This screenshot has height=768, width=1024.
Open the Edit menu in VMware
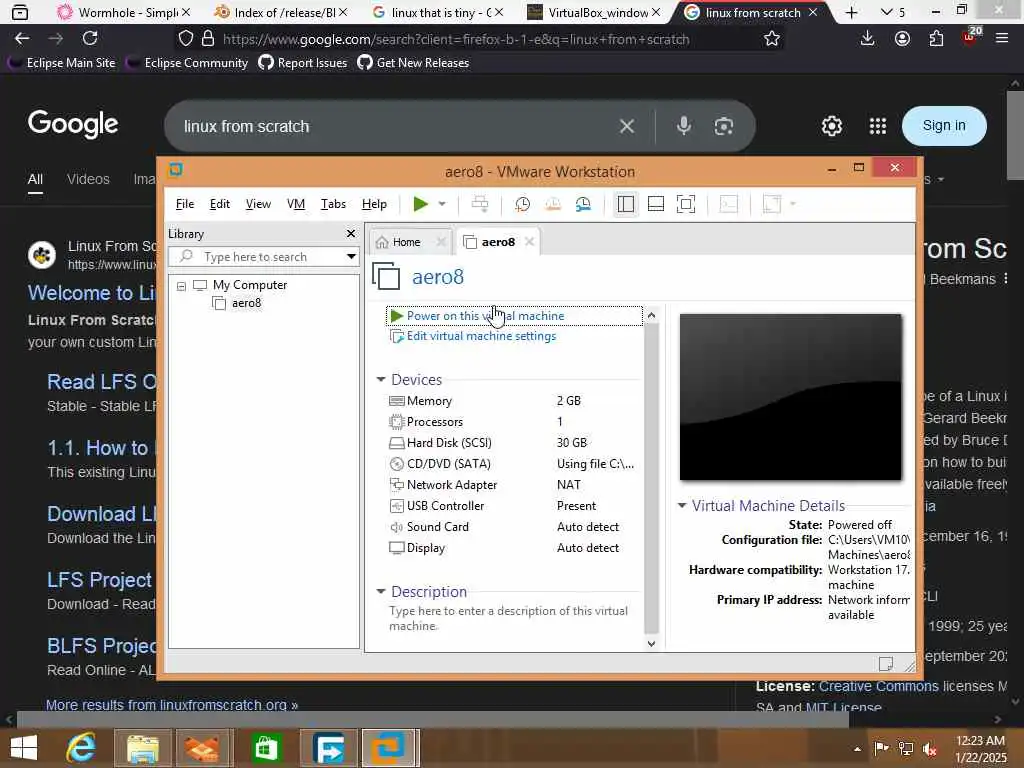coord(219,204)
